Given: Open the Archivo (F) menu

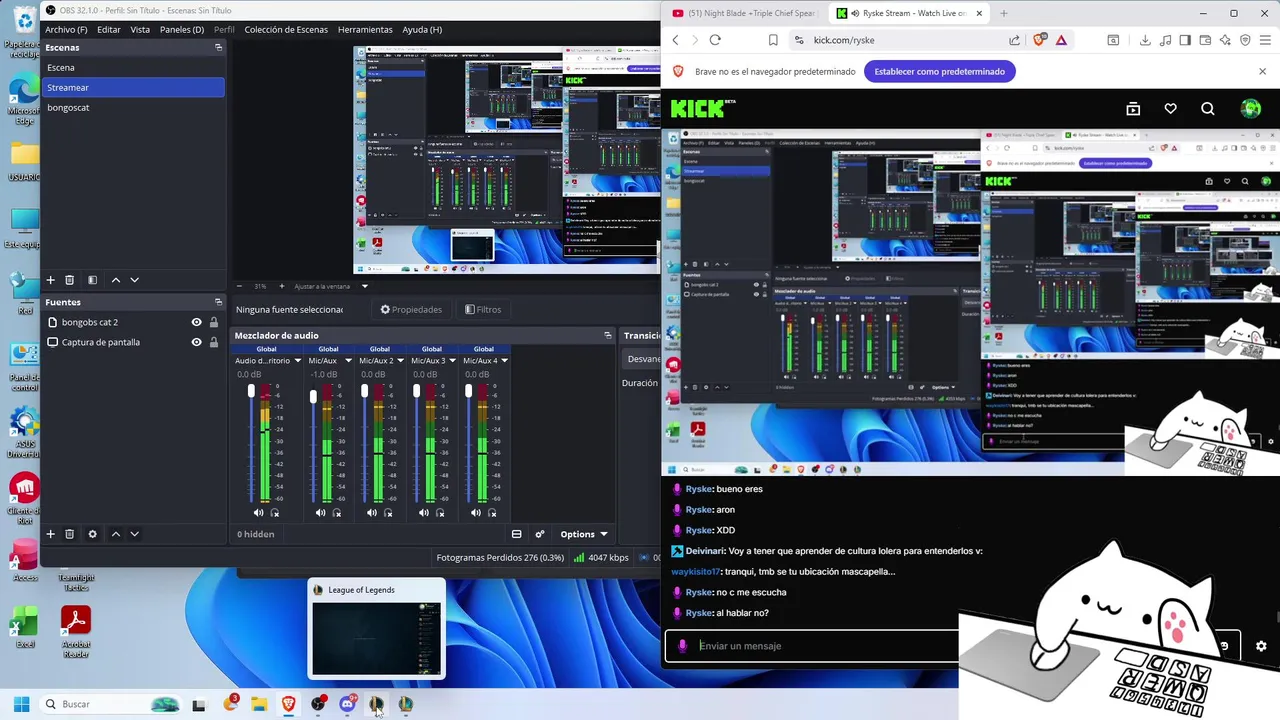Looking at the screenshot, I should click(x=66, y=29).
